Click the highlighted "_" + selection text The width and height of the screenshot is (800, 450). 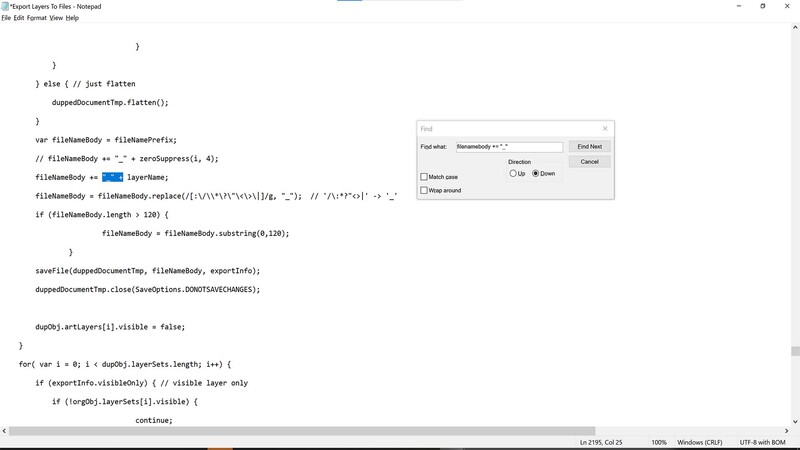(112, 177)
